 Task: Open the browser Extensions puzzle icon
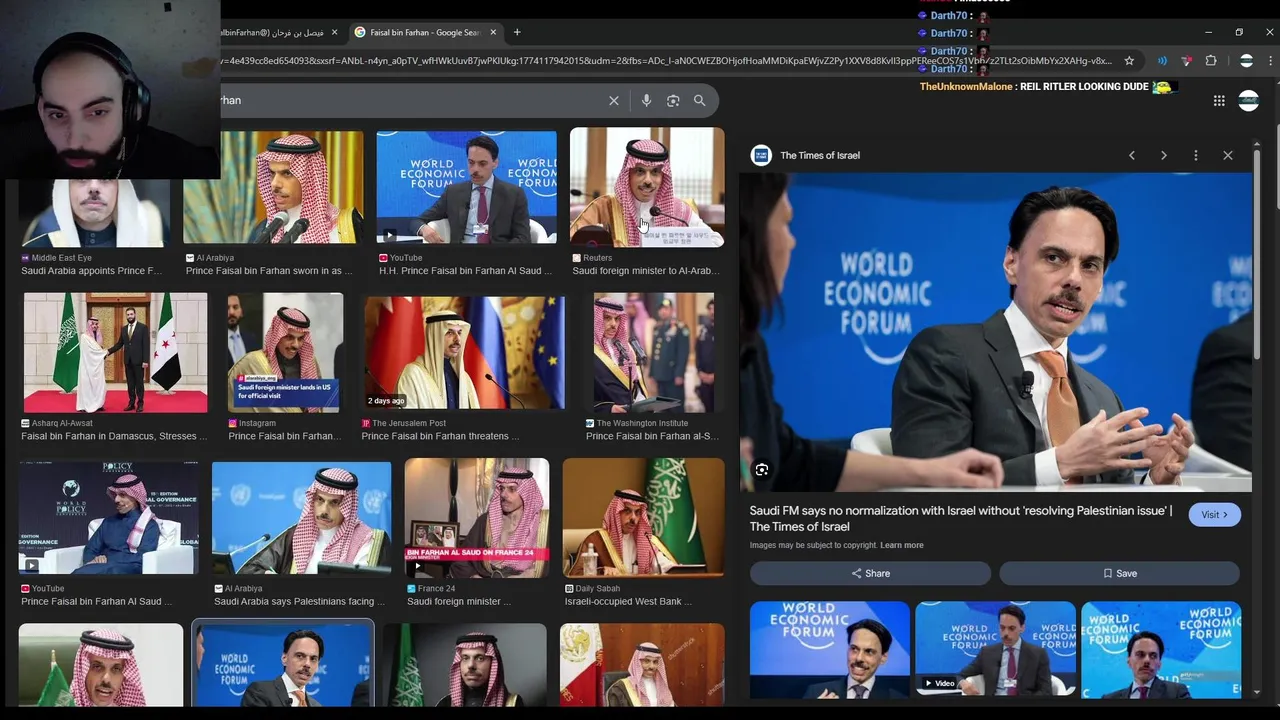tap(1211, 60)
